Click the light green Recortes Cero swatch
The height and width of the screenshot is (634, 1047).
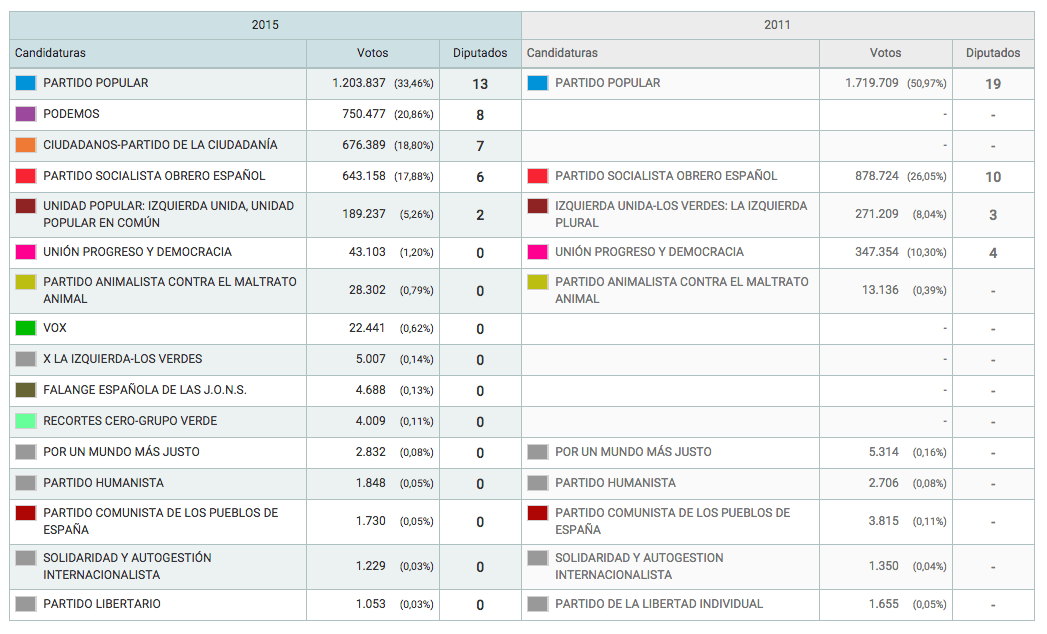point(25,421)
